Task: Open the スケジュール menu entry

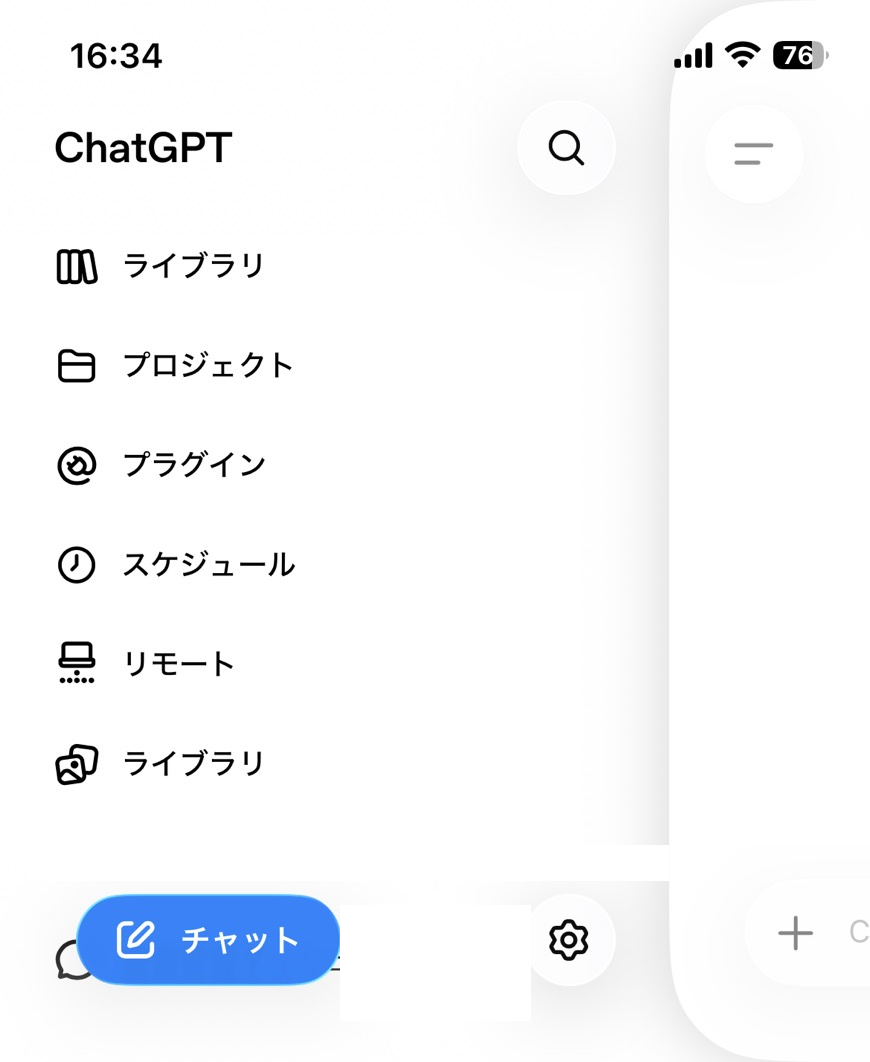Action: 209,564
